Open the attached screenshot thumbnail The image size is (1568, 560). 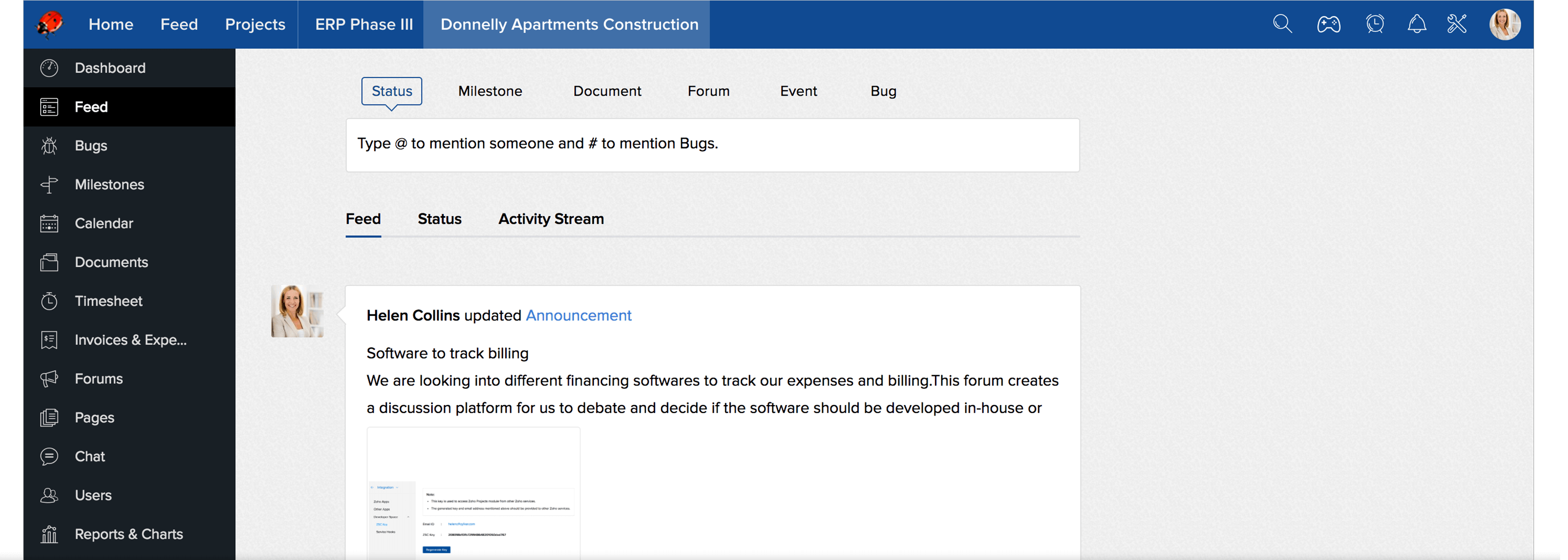[473, 493]
